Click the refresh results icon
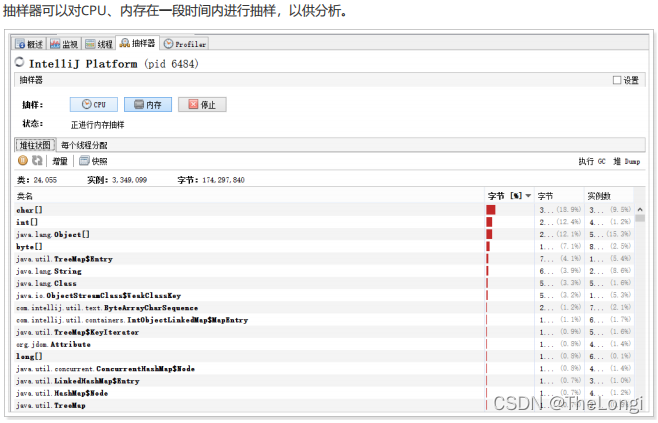The height and width of the screenshot is (423, 658). point(37,160)
